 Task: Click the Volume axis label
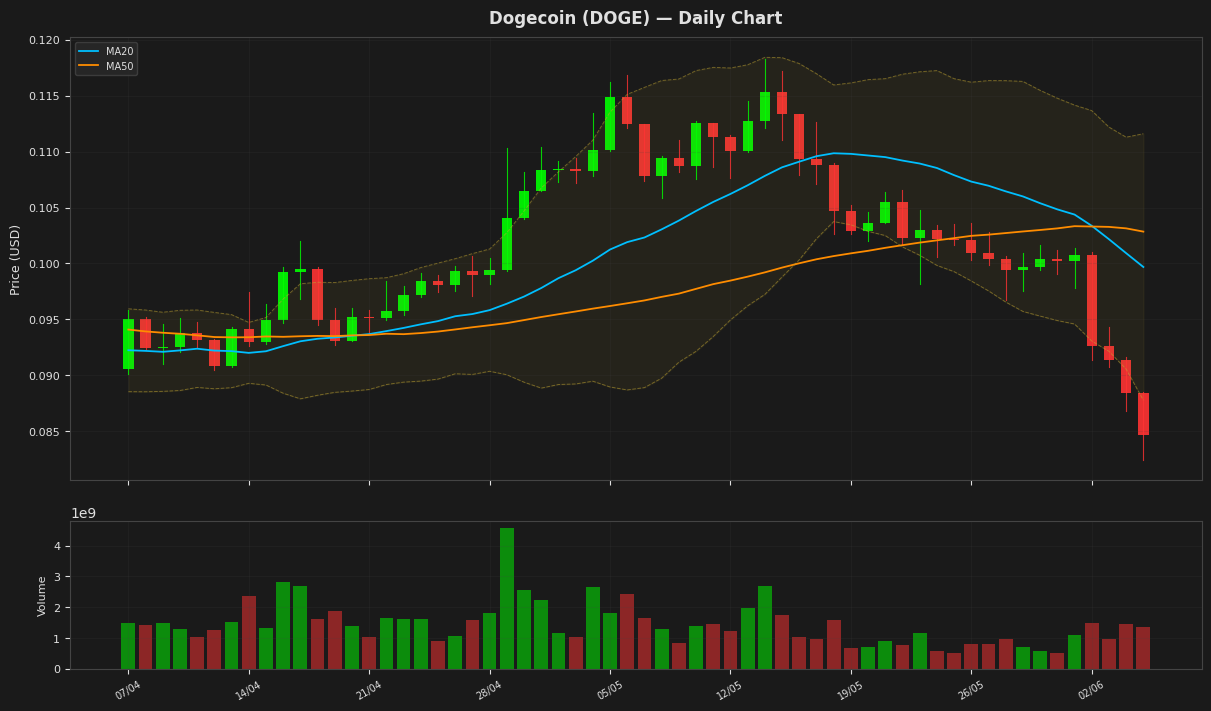click(42, 596)
